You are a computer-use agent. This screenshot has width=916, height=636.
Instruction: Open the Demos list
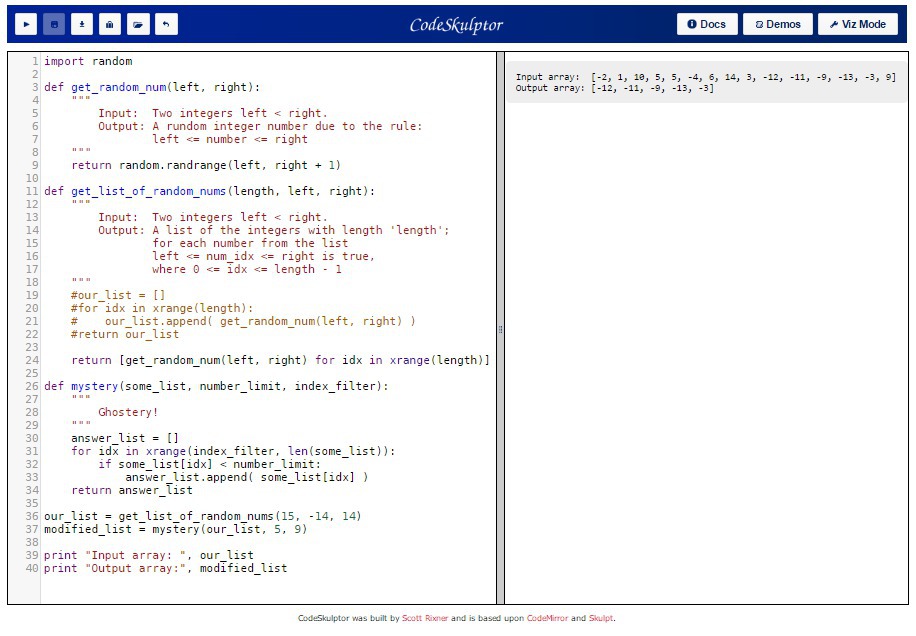(778, 24)
